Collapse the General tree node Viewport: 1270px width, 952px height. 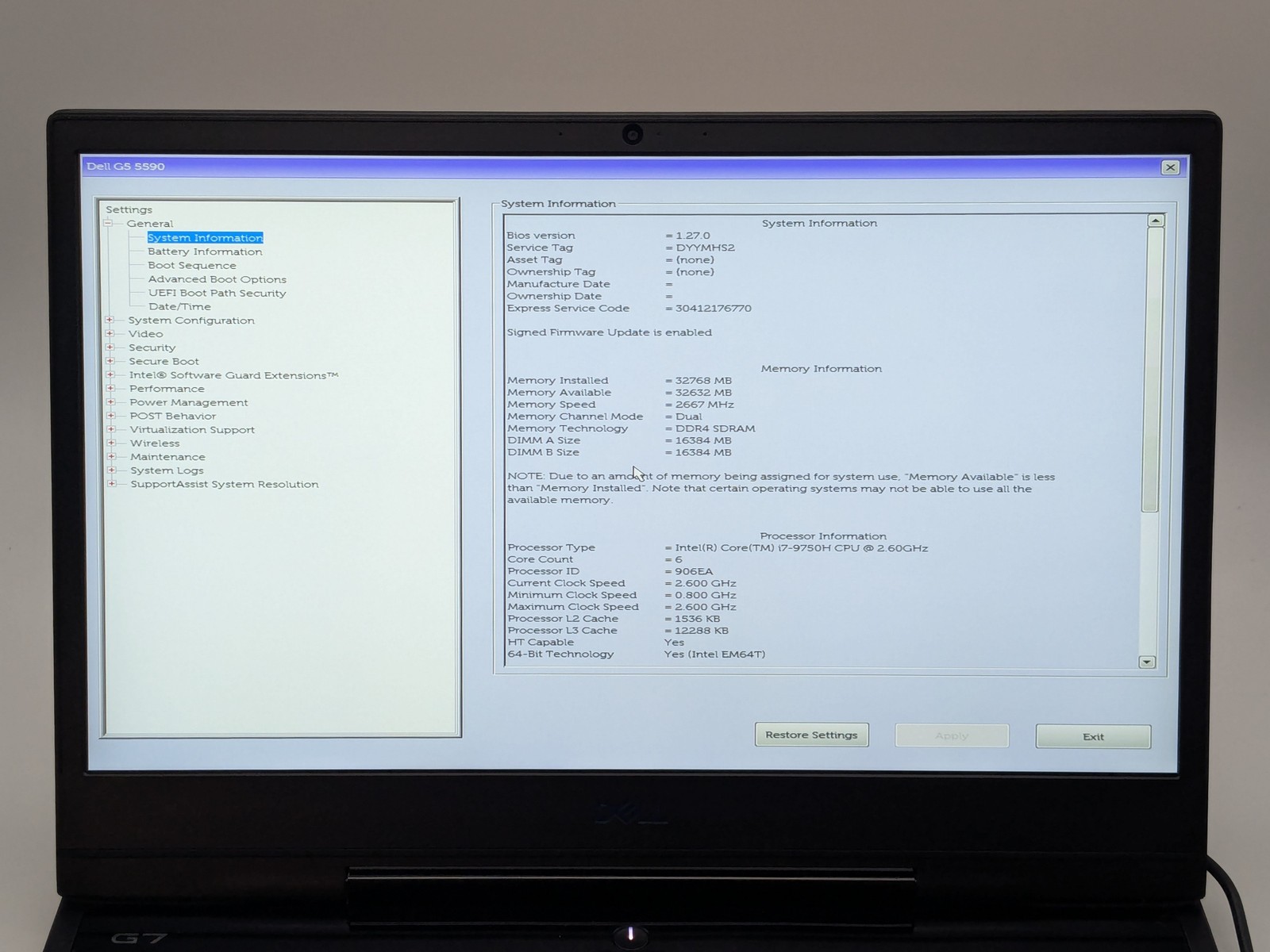108,224
